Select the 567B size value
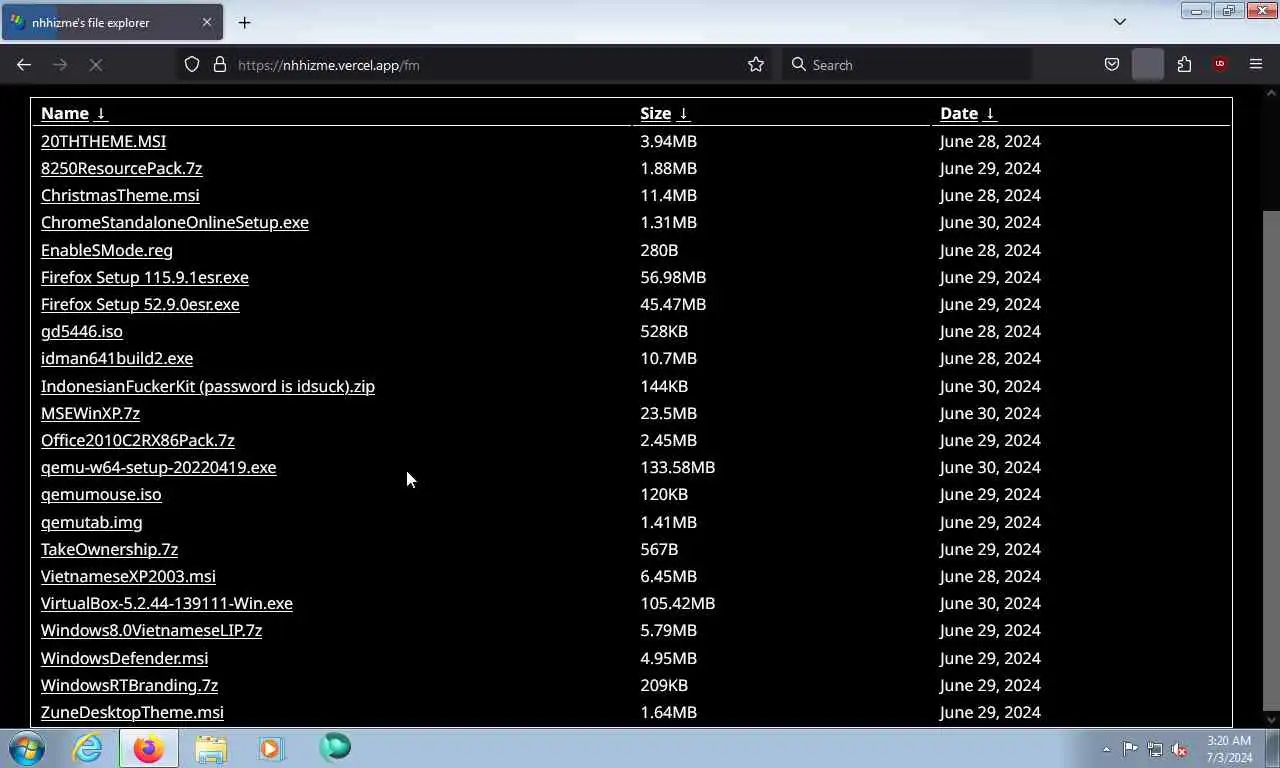1280x768 pixels. coord(659,549)
